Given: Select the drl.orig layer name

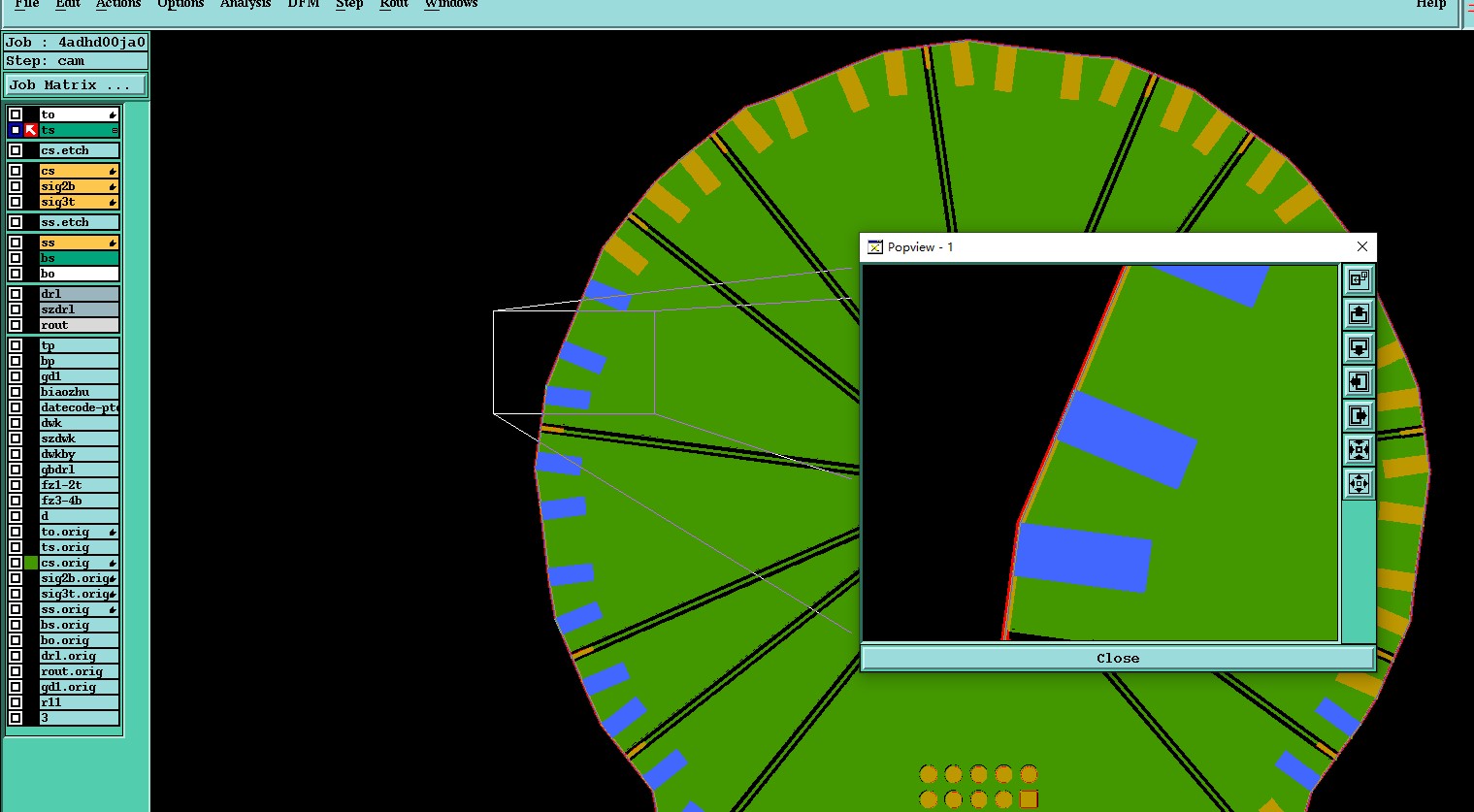Looking at the screenshot, I should [x=79, y=656].
